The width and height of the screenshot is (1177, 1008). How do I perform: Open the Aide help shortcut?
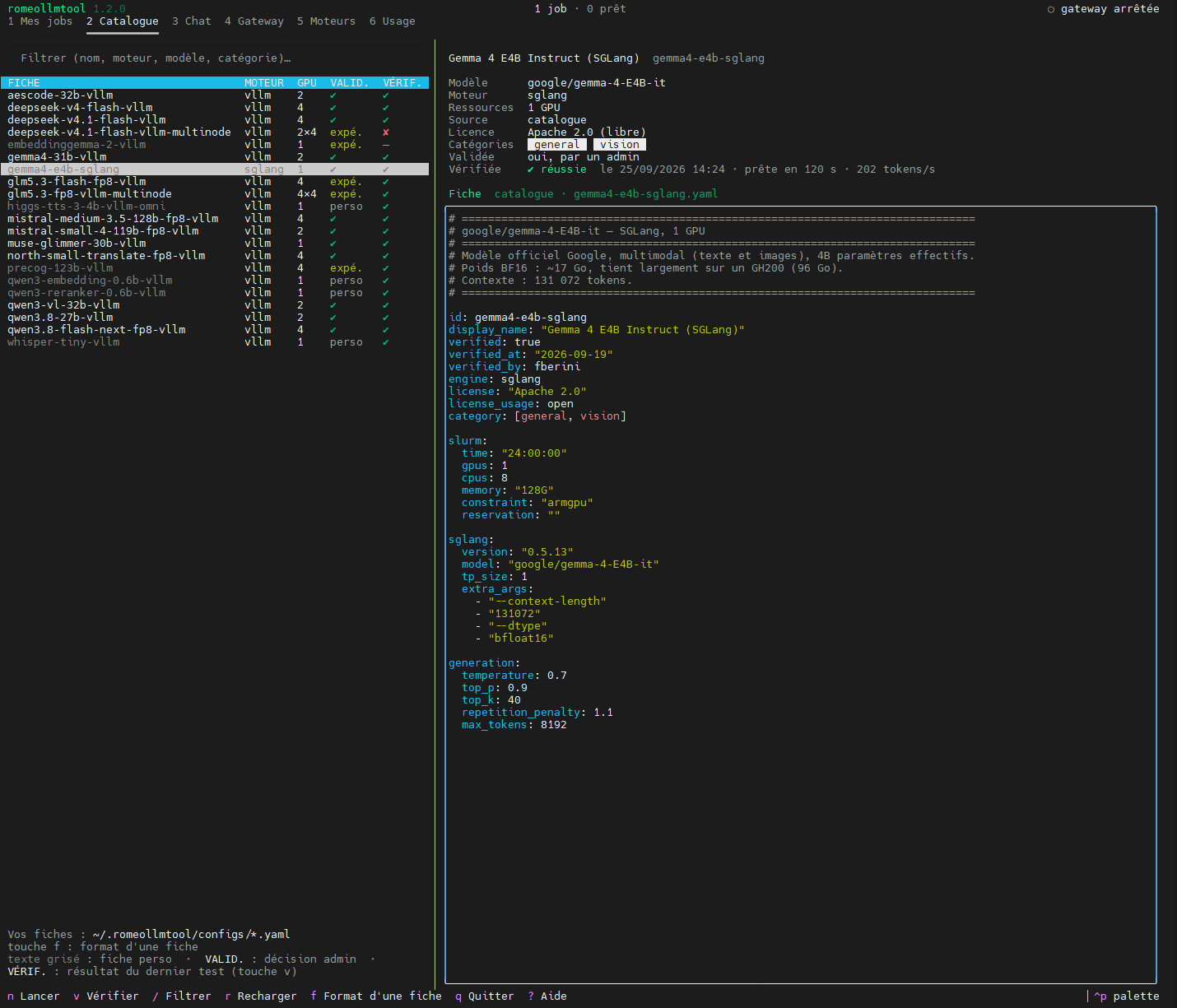pos(547,996)
